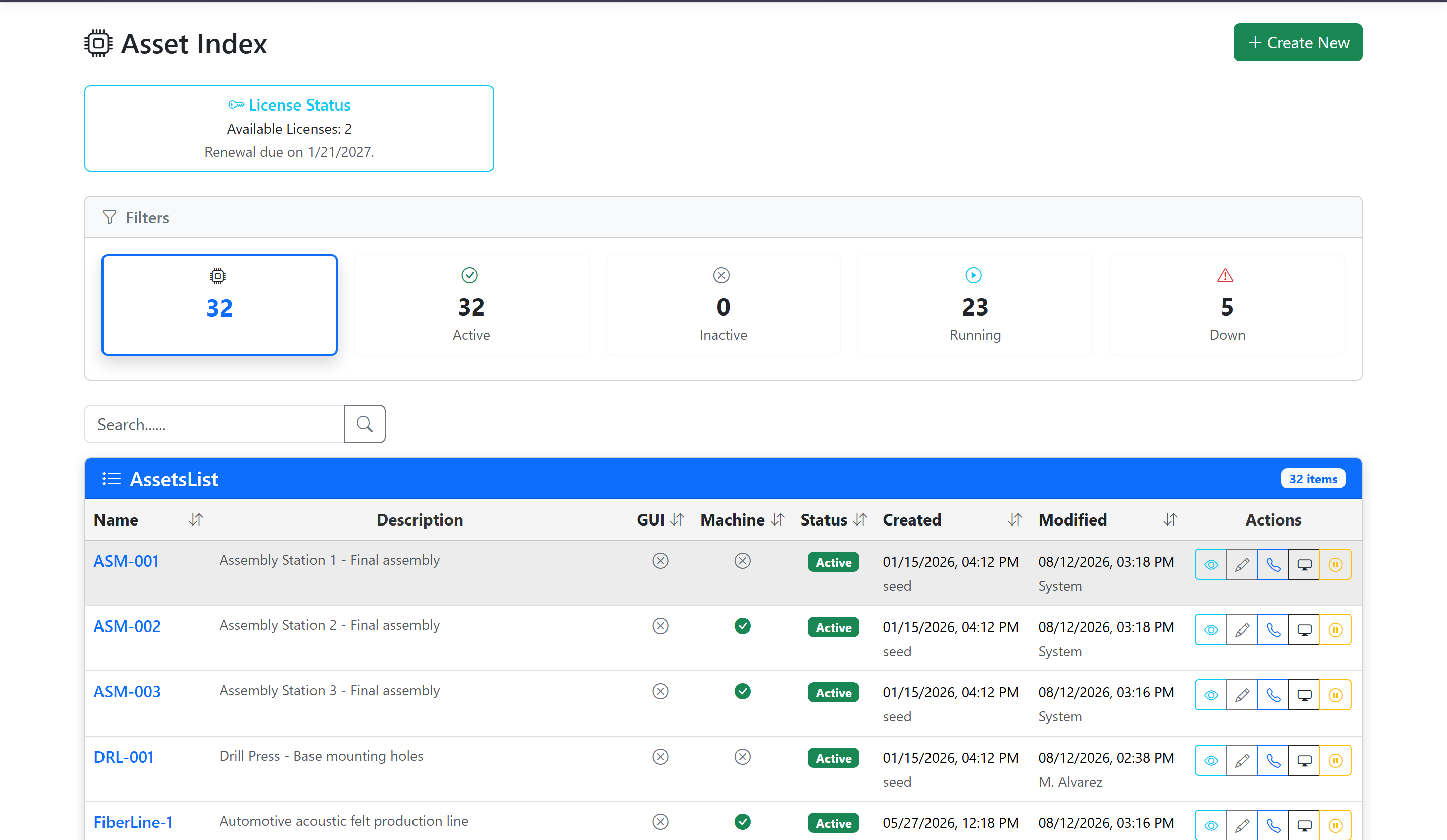Screen dimensions: 1447x840
Task: Edit ASM-003 with the pencil icon
Action: (x=1242, y=695)
